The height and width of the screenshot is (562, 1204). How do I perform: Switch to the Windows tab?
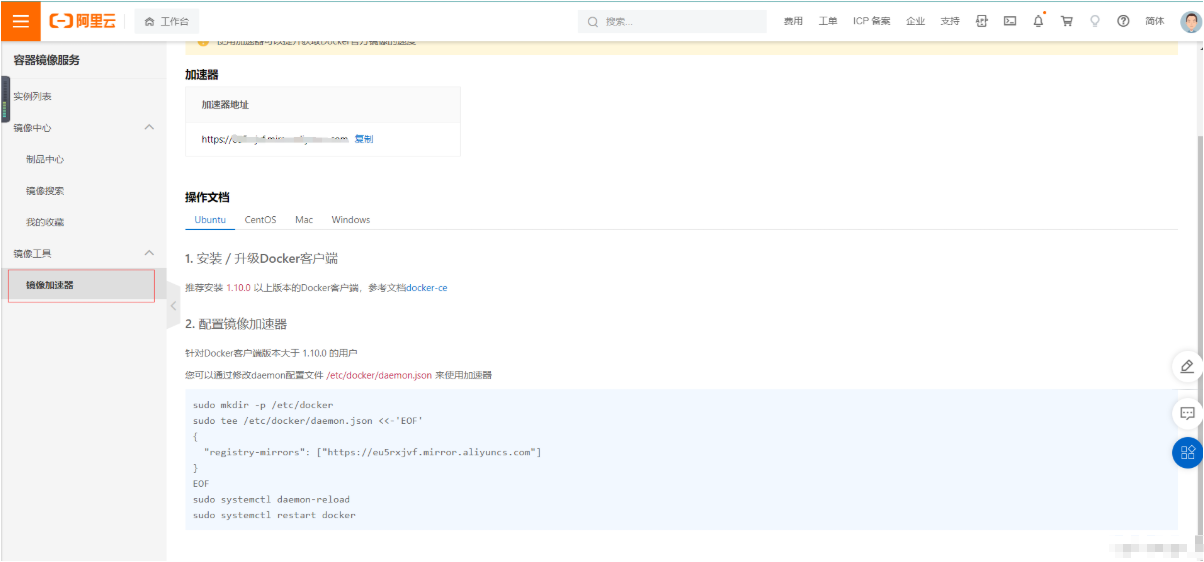pos(350,220)
